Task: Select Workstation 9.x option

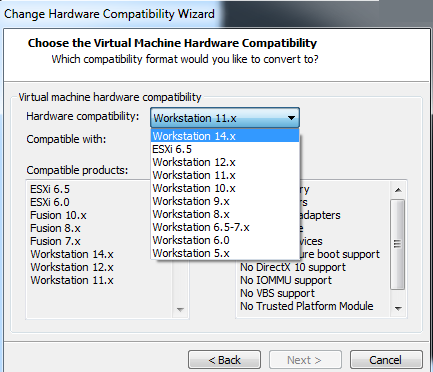Action: pyautogui.click(x=225, y=201)
